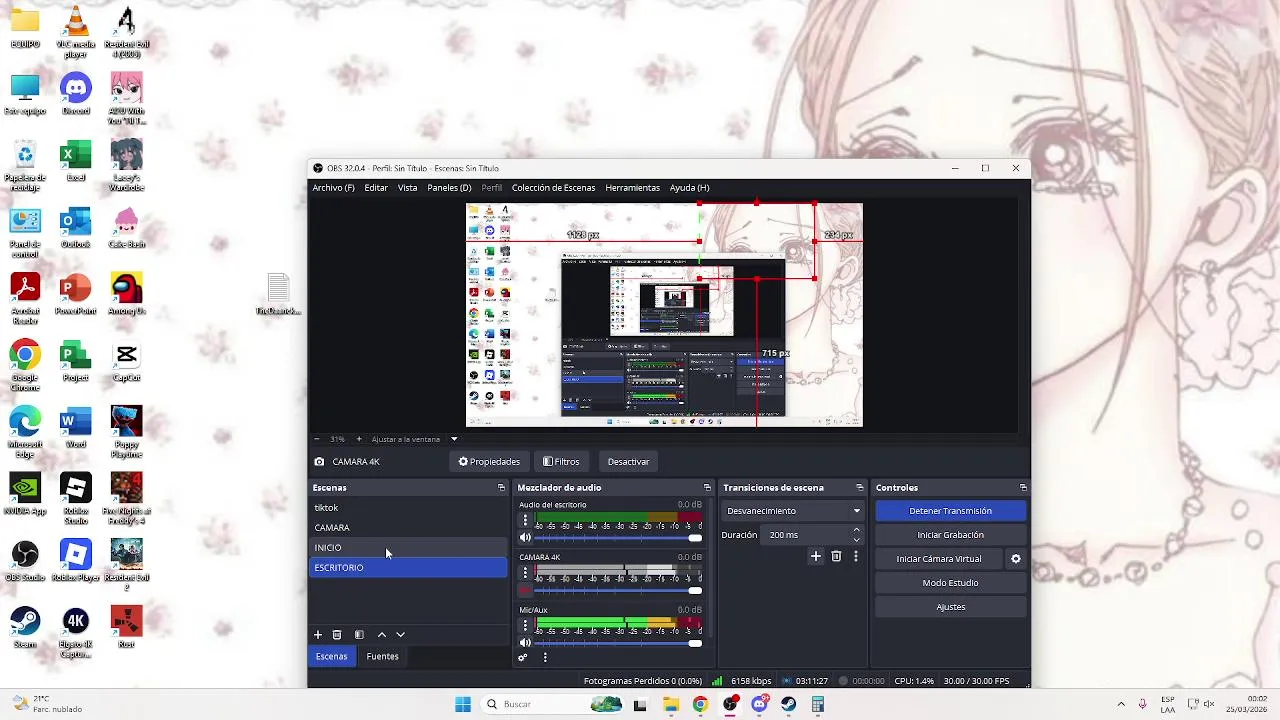Open Roblox Studio desktop shortcut
Viewport: 1280px width, 720px height.
pyautogui.click(x=76, y=499)
